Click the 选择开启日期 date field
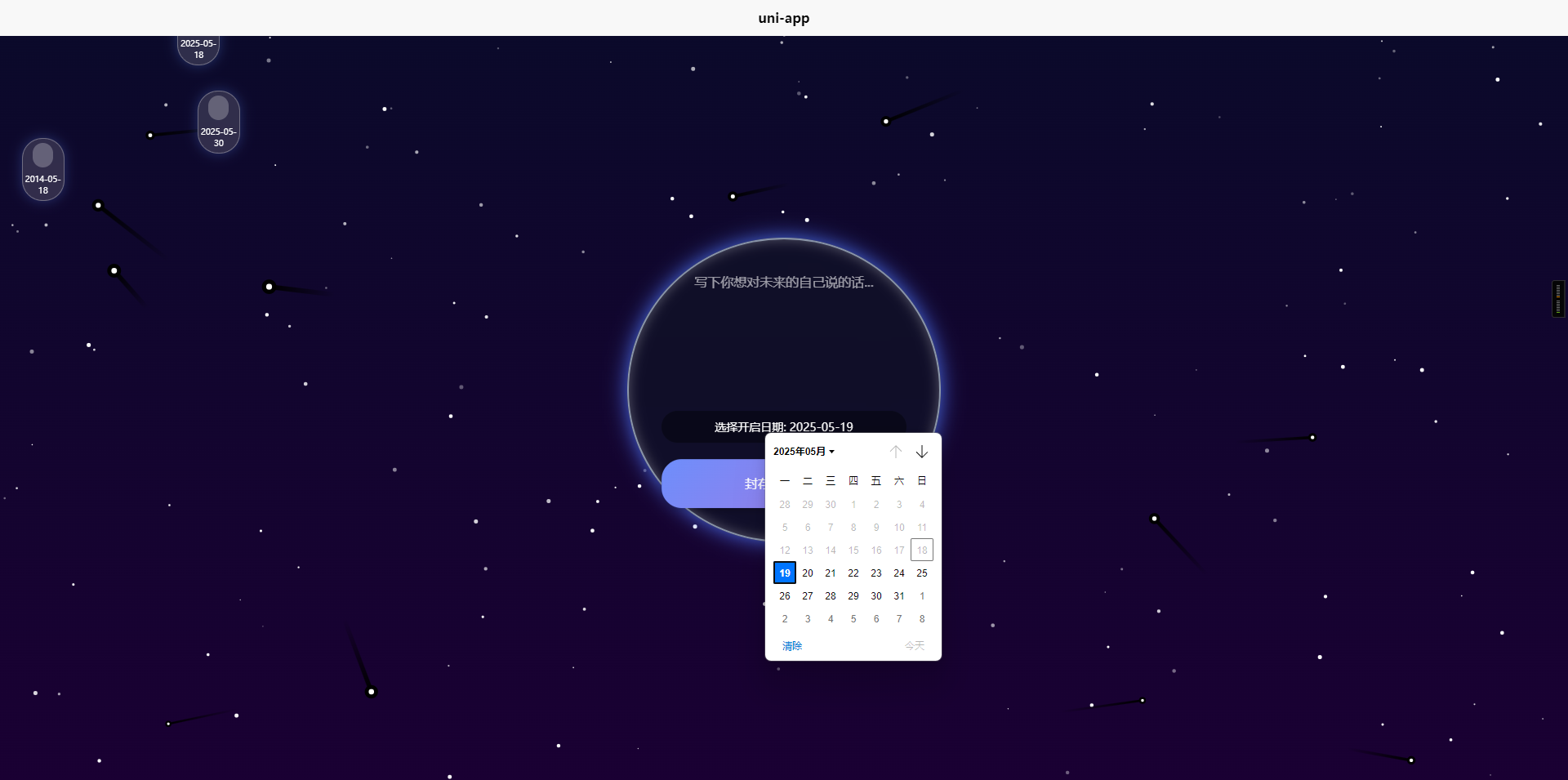 point(784,427)
